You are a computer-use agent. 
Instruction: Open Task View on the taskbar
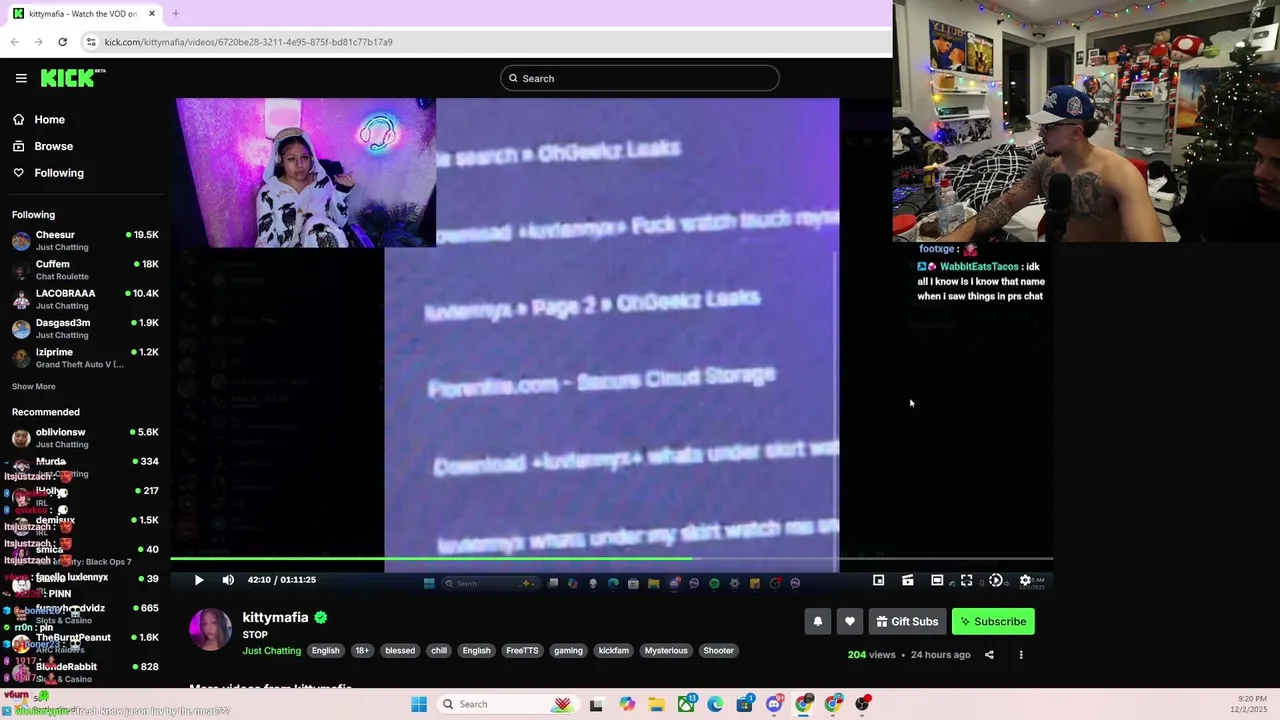(596, 704)
